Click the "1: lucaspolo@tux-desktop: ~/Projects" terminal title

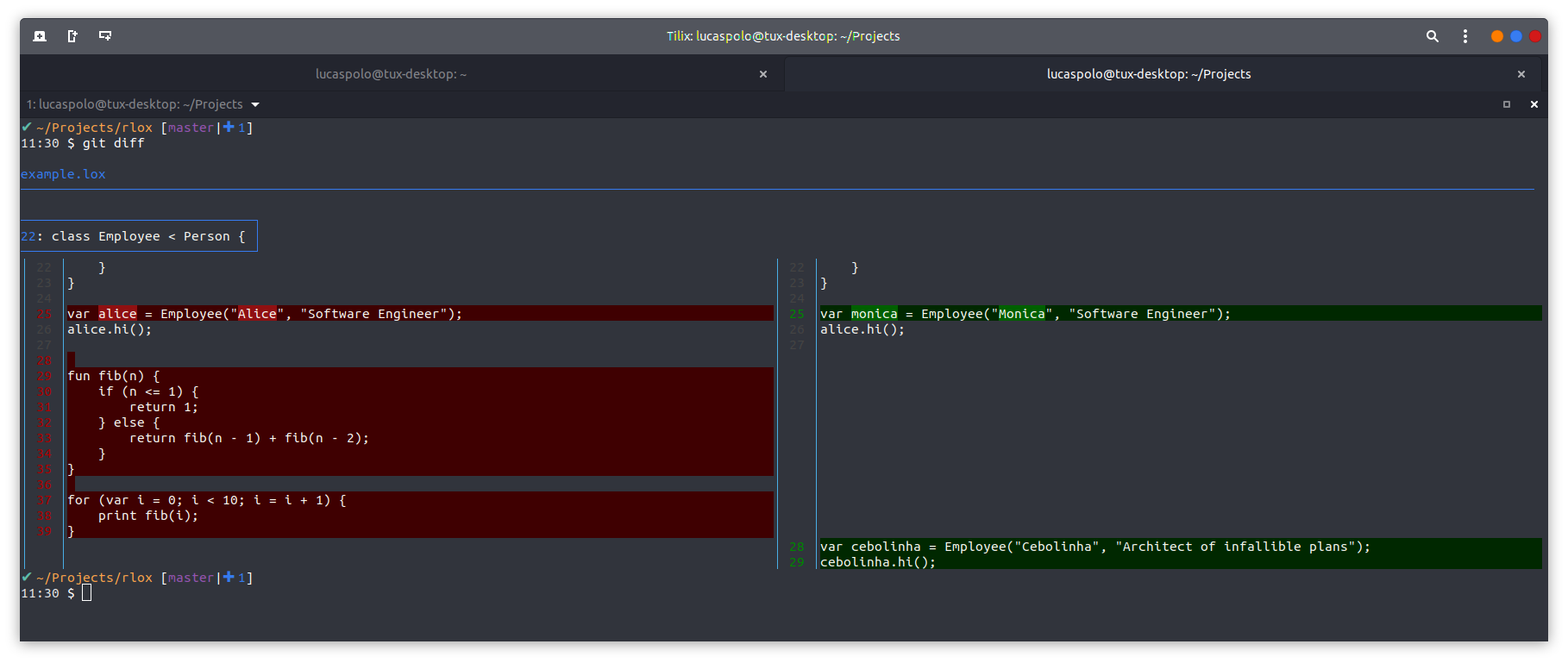pos(135,104)
